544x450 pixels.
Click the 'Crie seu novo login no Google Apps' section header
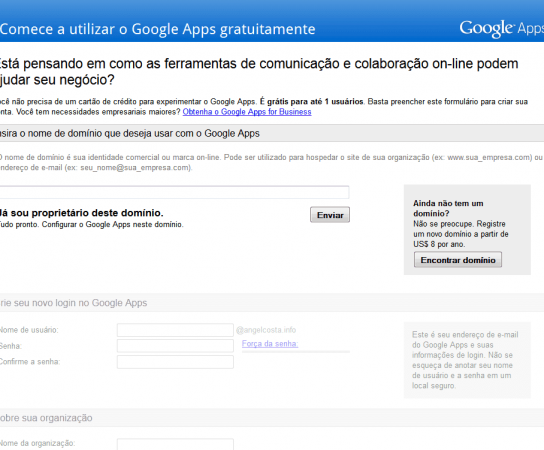(x=74, y=303)
